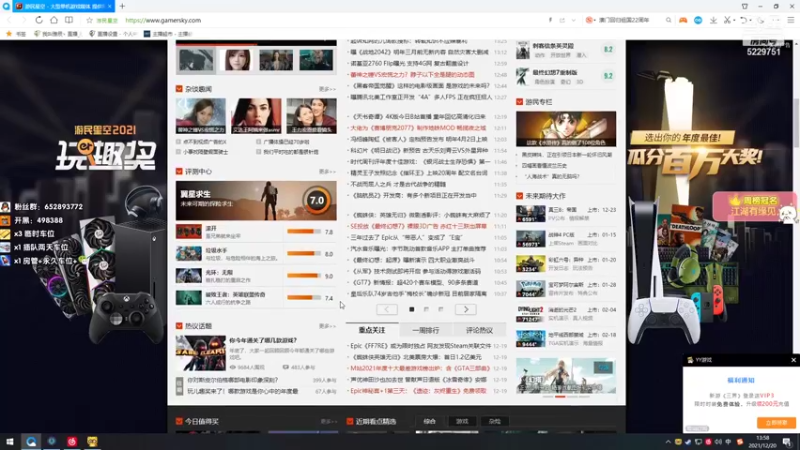Screen dimensions: 800x450
Task: Click the share icon in address bar
Action: tap(562, 20)
